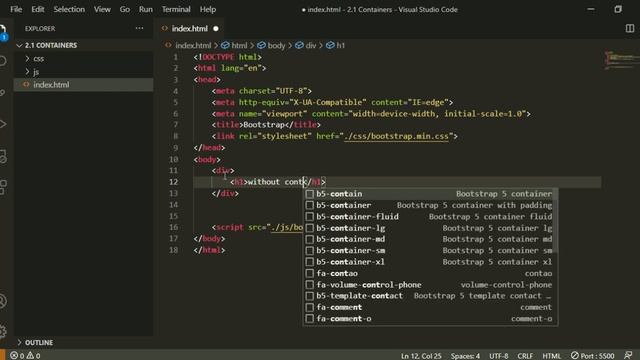
Task: Open the Run menu
Action: tap(145, 9)
